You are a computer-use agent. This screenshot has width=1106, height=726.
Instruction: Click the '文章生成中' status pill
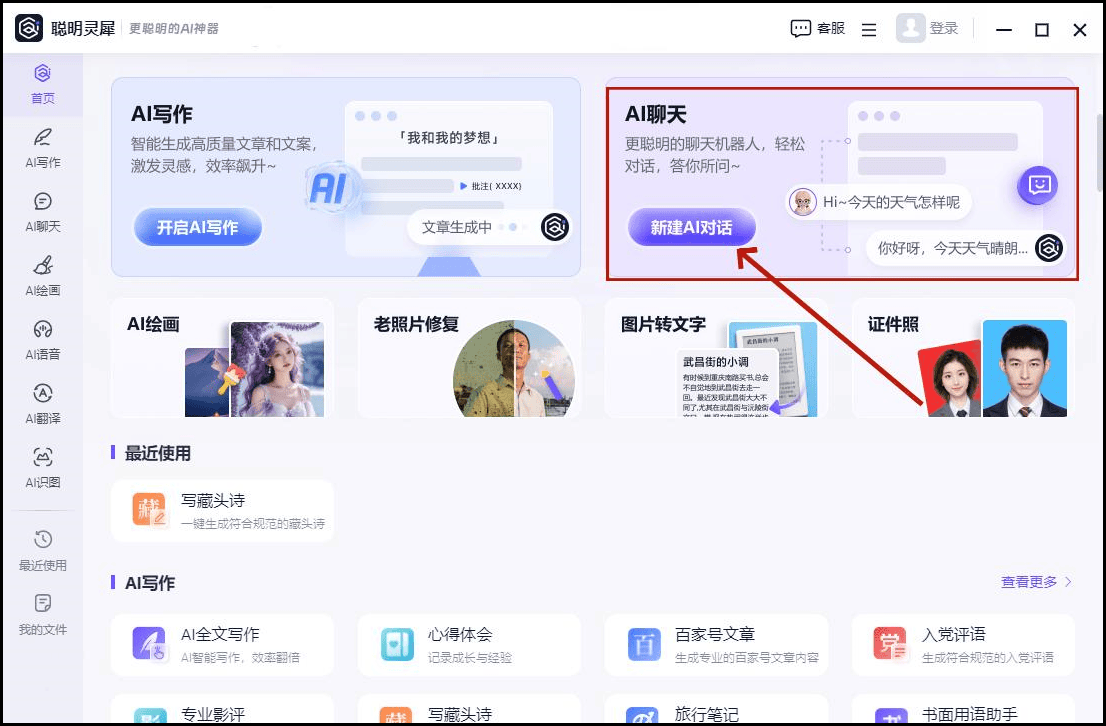(x=489, y=227)
